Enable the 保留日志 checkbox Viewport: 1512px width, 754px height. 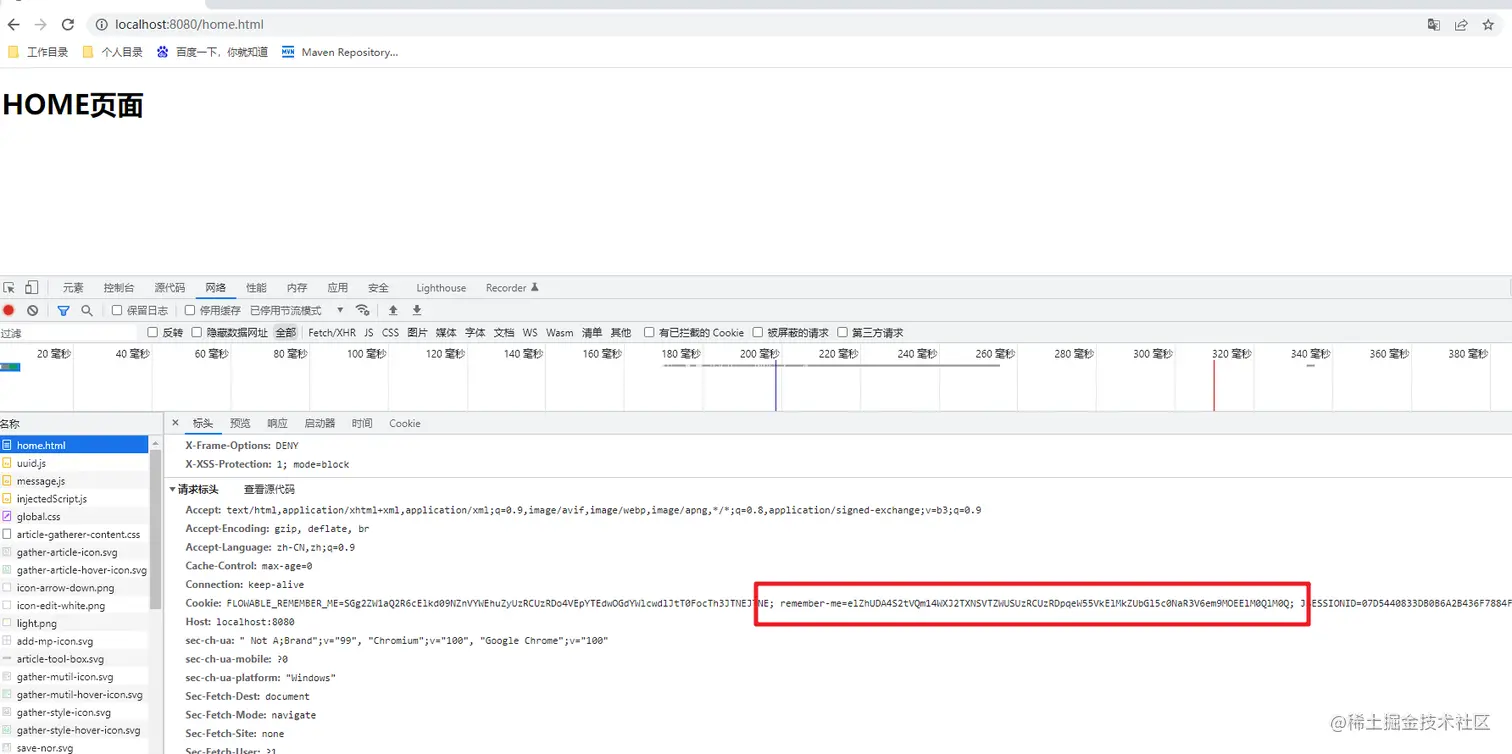pos(117,311)
